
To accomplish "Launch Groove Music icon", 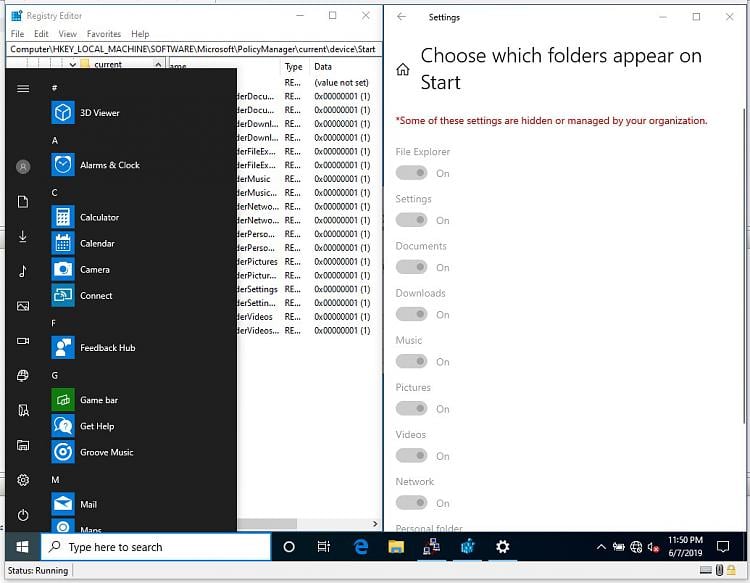I will tap(63, 452).
